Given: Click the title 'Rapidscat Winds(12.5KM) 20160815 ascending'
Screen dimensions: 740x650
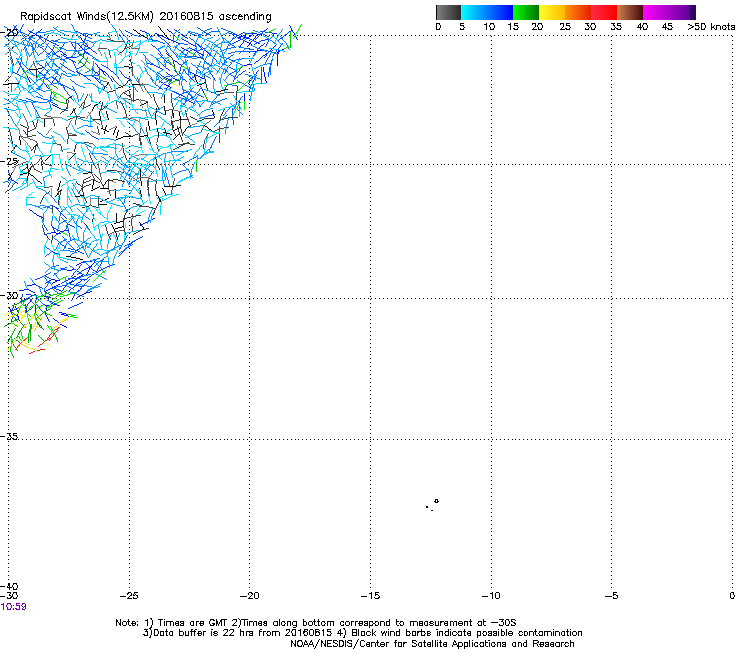Looking at the screenshot, I should coord(146,17).
